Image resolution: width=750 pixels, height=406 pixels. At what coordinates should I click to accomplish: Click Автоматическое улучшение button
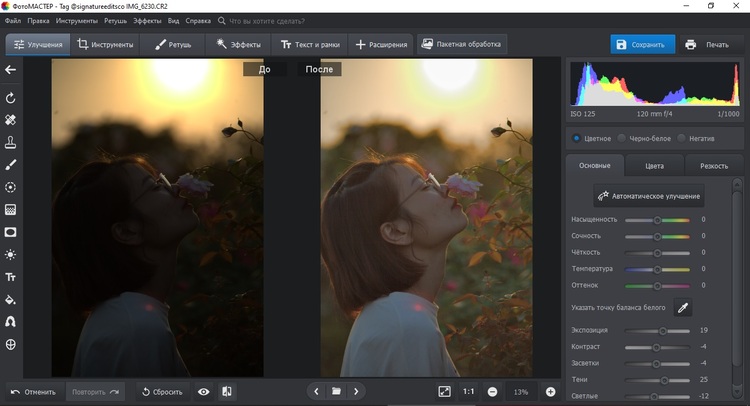click(x=649, y=196)
